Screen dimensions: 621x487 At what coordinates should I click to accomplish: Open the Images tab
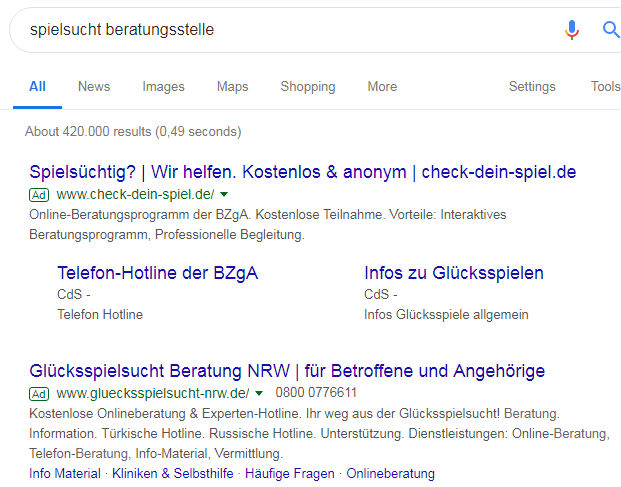click(x=163, y=86)
